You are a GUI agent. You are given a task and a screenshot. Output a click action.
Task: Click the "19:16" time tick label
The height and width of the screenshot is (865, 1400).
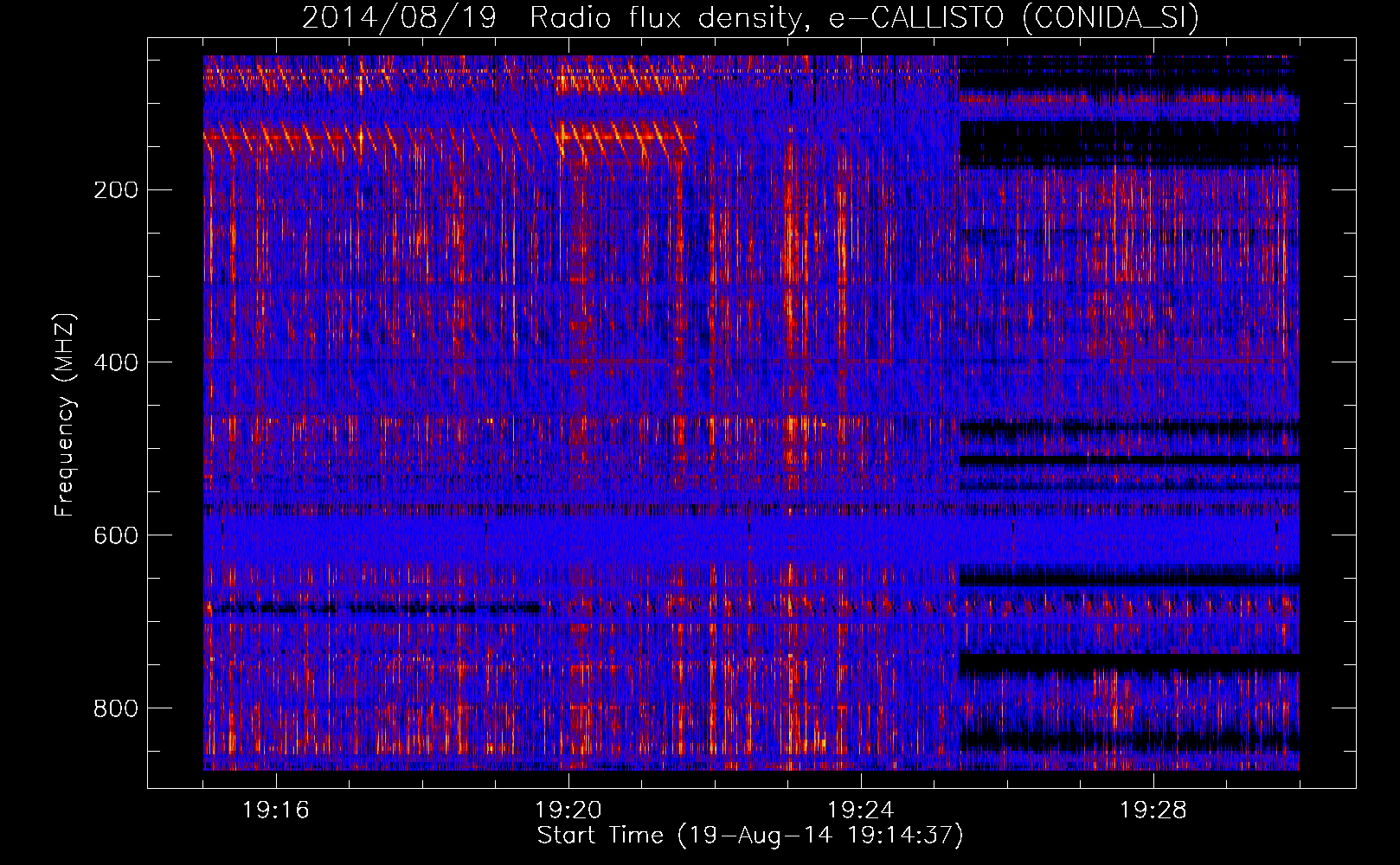pyautogui.click(x=275, y=811)
